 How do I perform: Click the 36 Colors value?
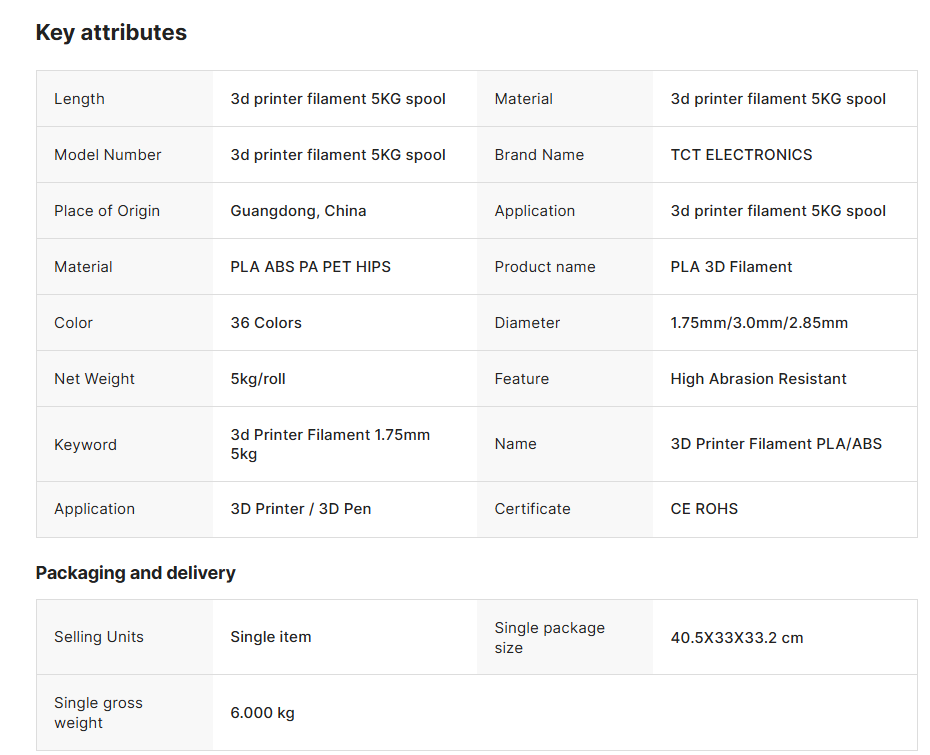(x=266, y=323)
